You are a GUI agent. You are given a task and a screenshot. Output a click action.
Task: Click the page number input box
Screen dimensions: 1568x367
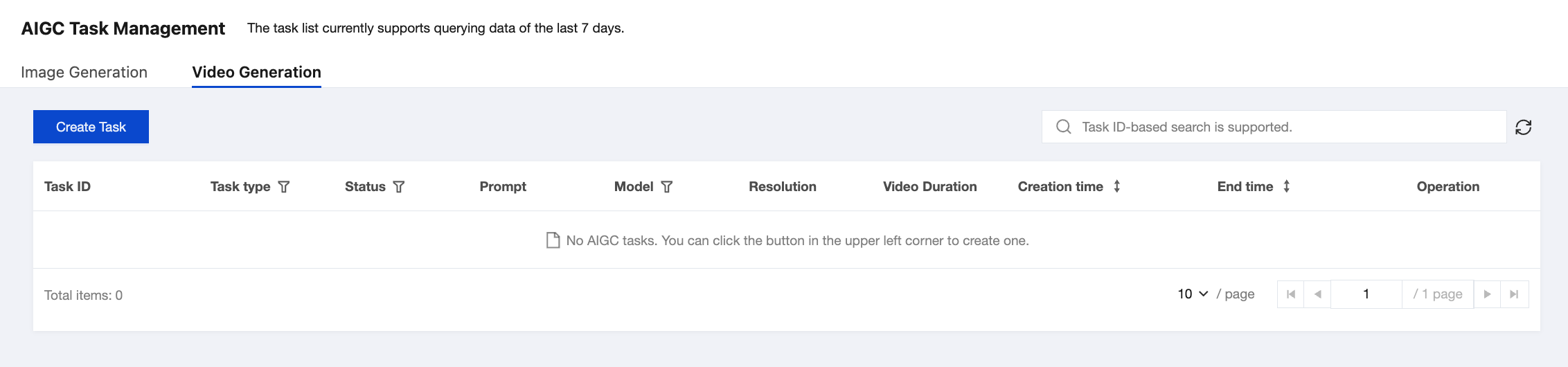[x=1366, y=294]
